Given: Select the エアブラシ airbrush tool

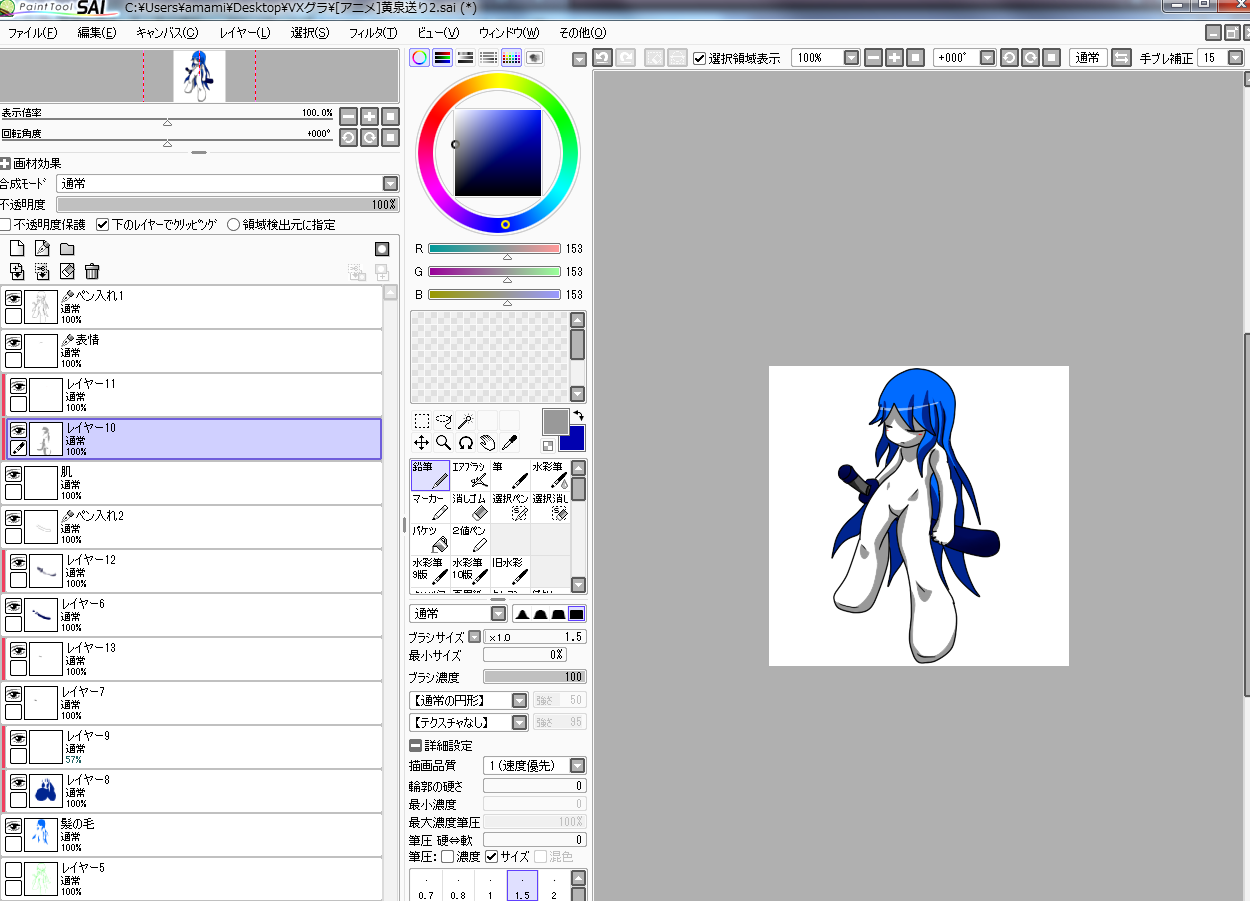Looking at the screenshot, I should [470, 475].
